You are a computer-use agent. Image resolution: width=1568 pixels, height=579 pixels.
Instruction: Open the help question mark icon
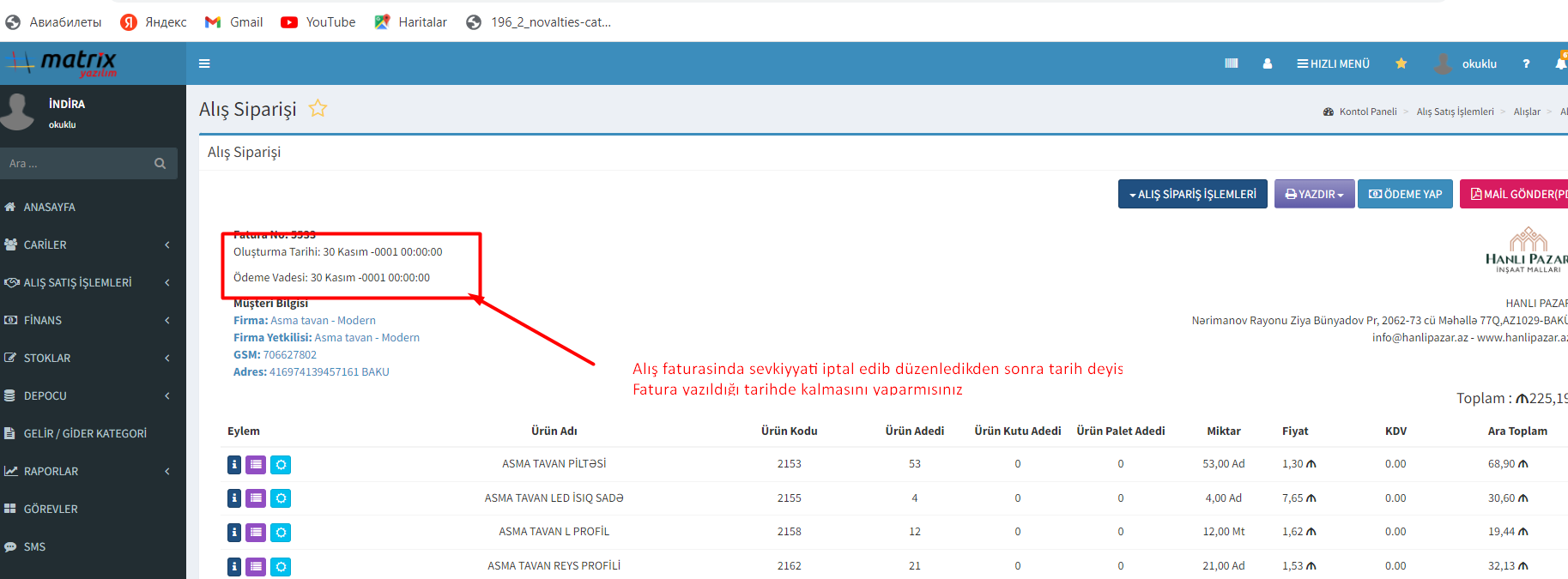(x=1525, y=63)
